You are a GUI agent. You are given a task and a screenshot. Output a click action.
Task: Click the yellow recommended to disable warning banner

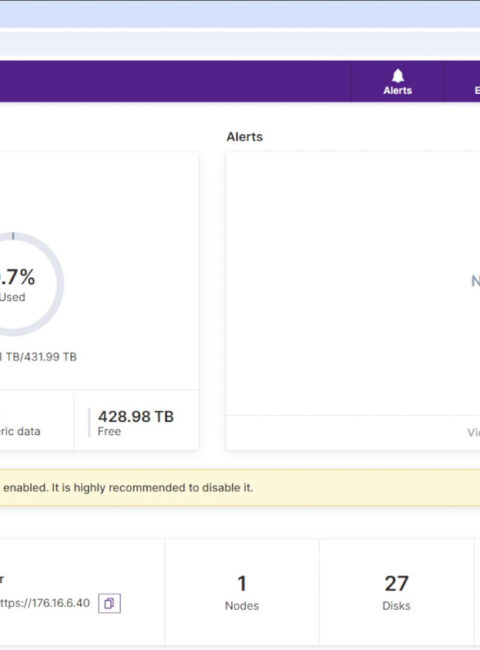pyautogui.click(x=240, y=488)
